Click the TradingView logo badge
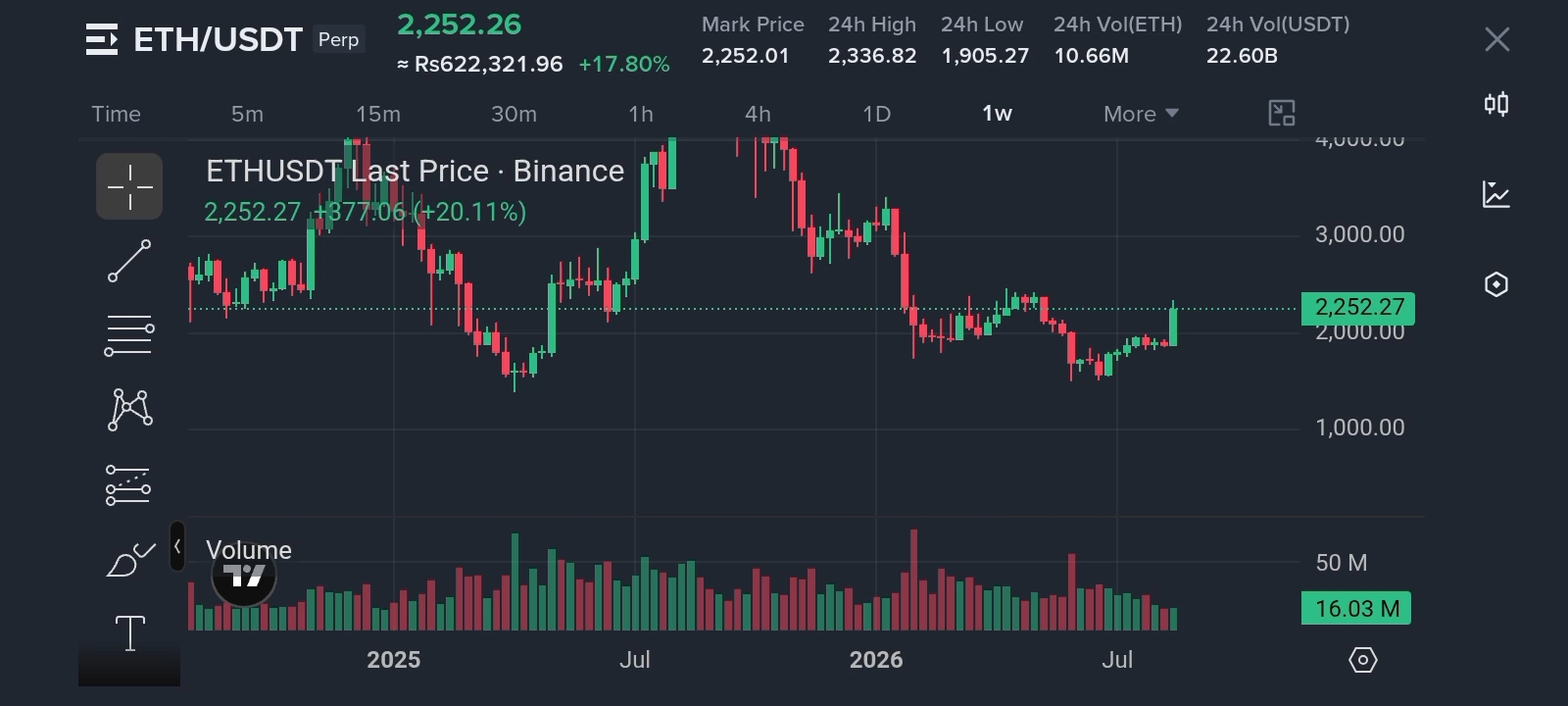This screenshot has height=706, width=1568. (x=244, y=576)
